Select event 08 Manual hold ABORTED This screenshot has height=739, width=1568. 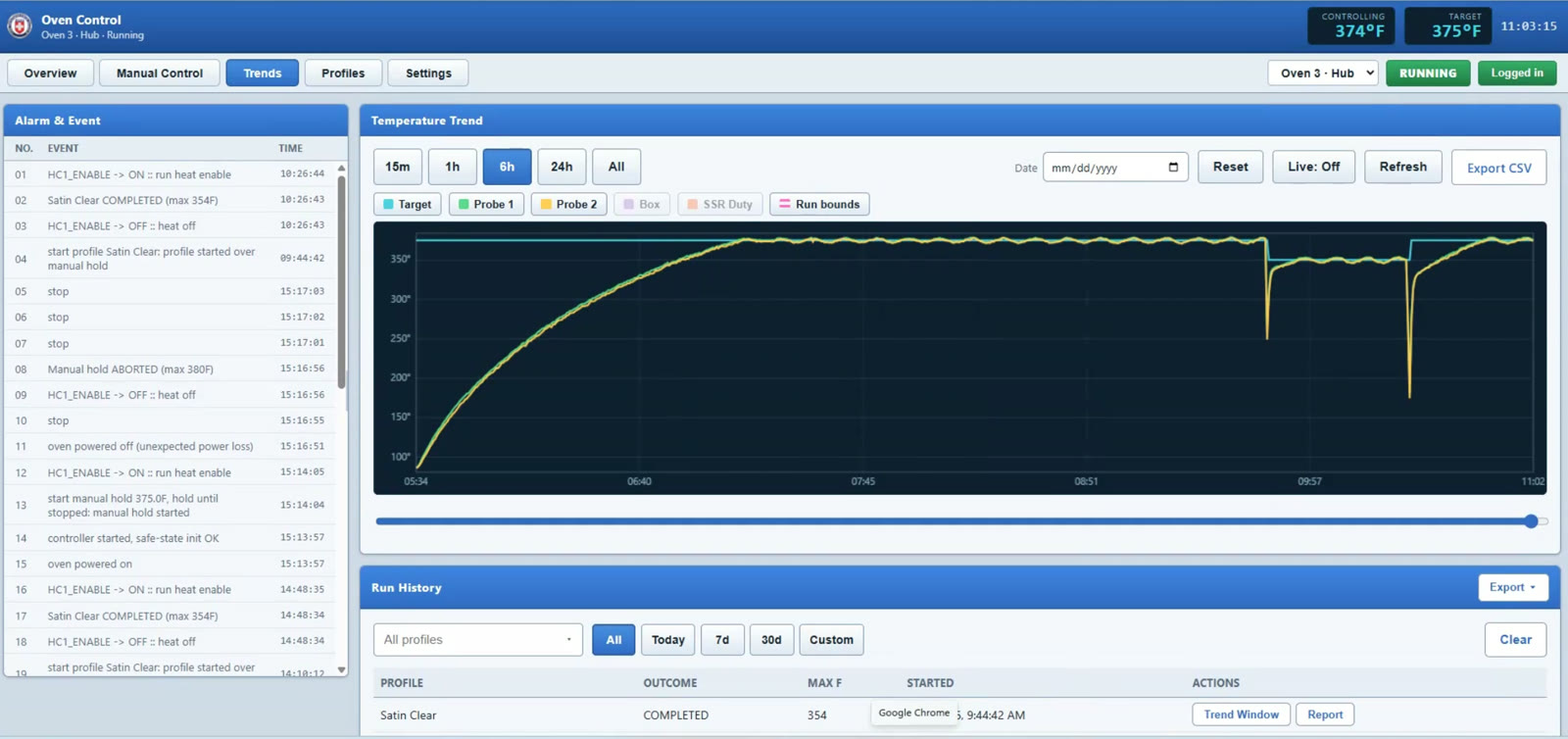(x=171, y=369)
